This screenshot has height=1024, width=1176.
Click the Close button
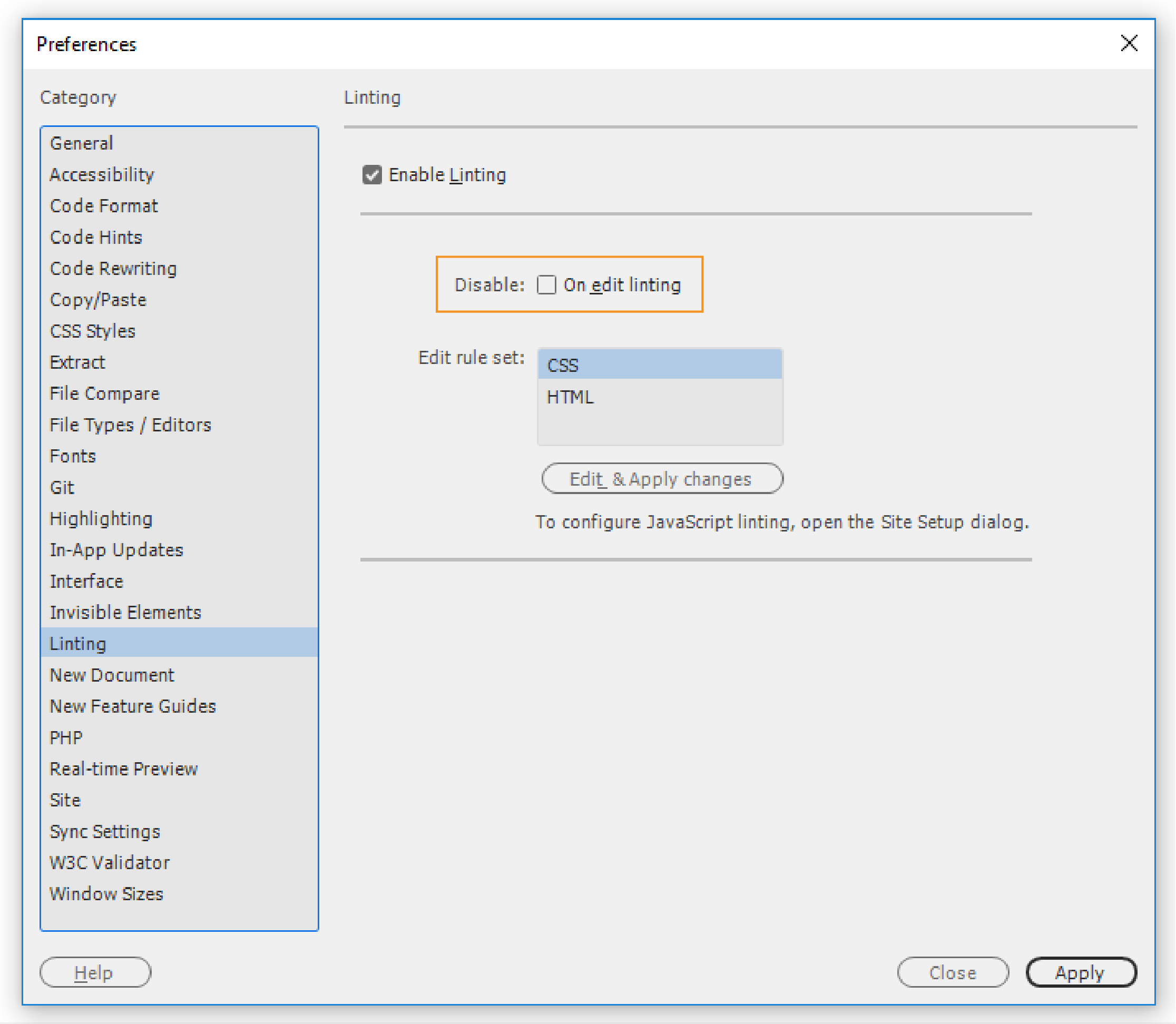click(952, 972)
